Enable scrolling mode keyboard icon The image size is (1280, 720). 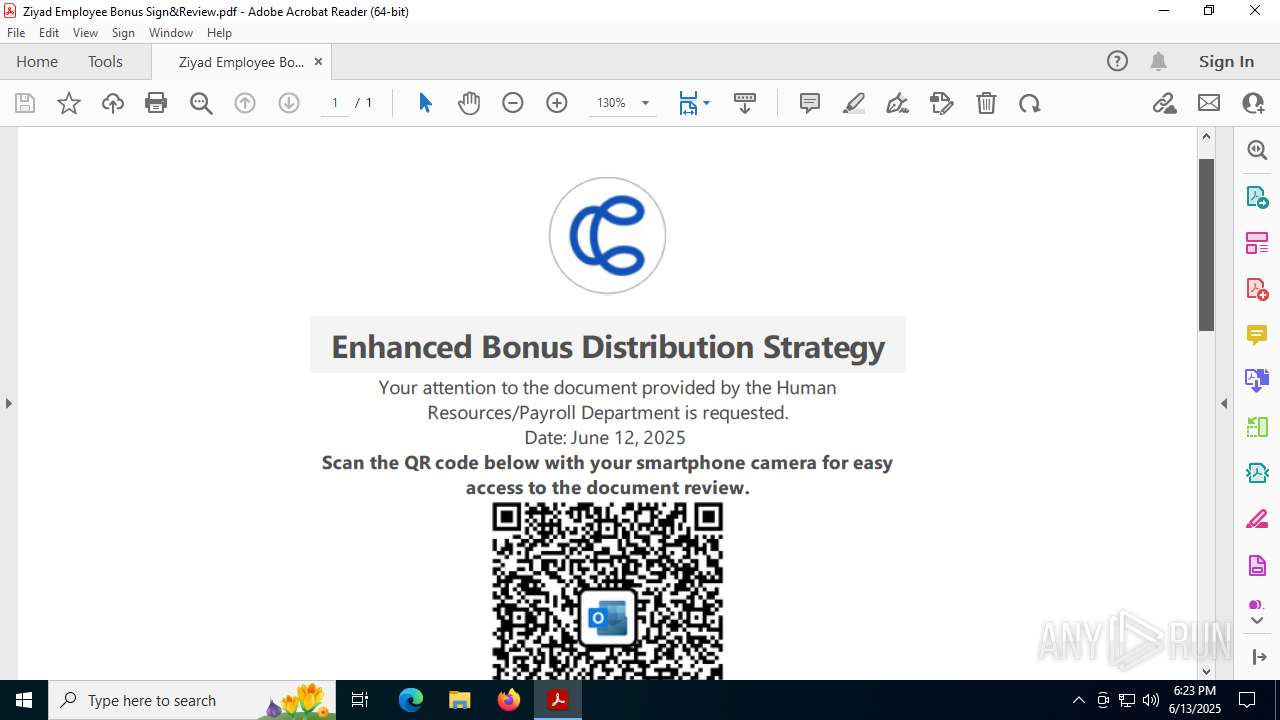[745, 103]
